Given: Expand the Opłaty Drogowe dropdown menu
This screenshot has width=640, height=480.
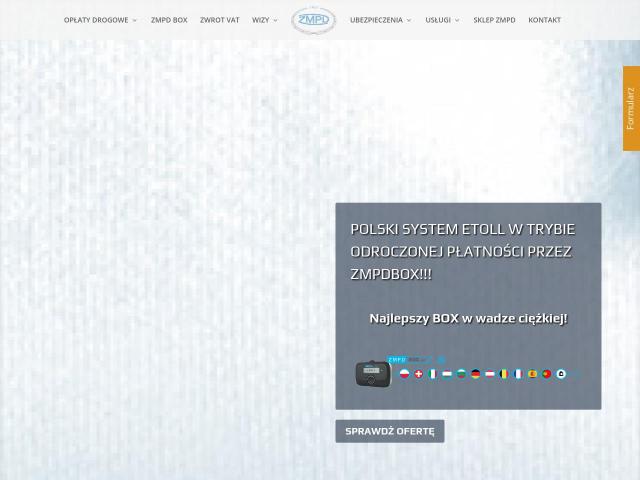Looking at the screenshot, I should click(x=100, y=20).
